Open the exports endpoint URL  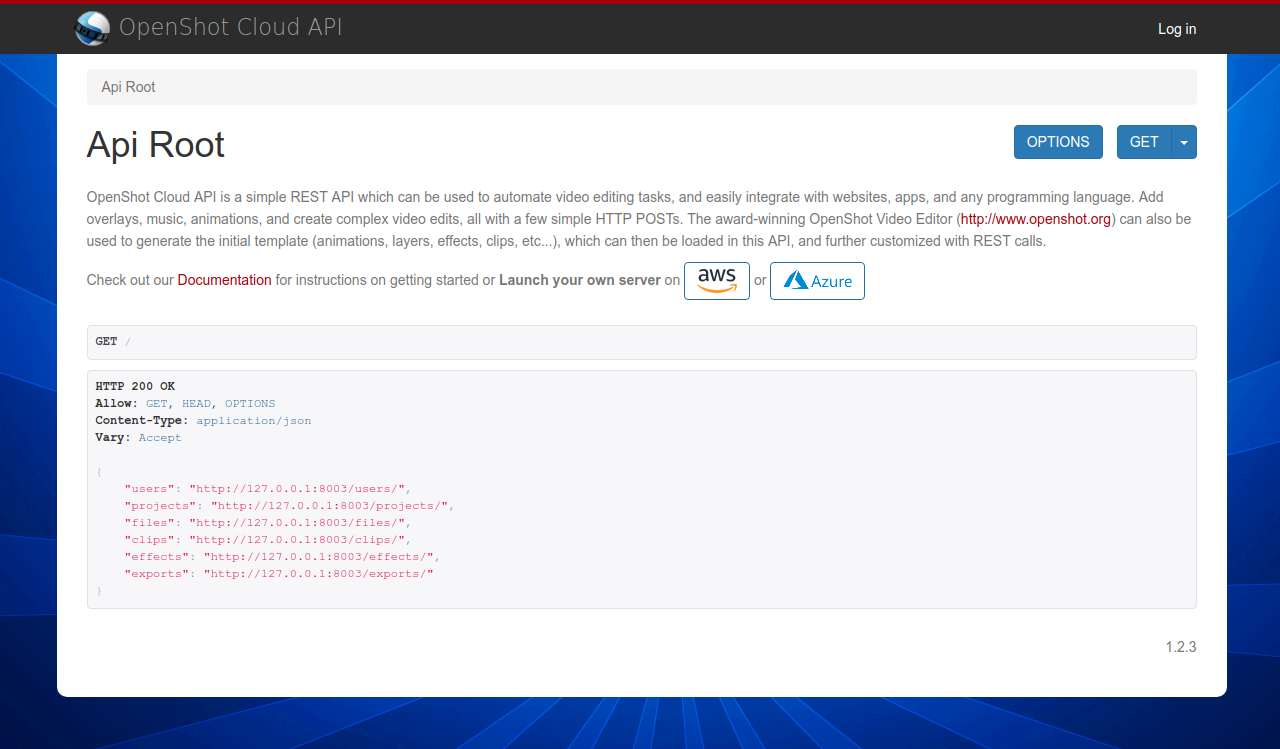(x=318, y=573)
